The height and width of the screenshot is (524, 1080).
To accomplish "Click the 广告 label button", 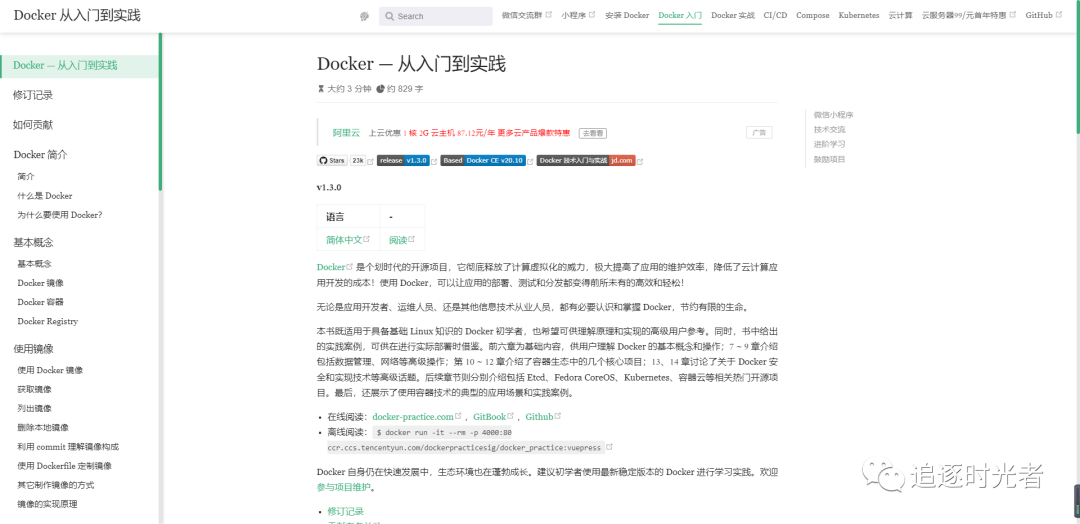I will point(759,132).
